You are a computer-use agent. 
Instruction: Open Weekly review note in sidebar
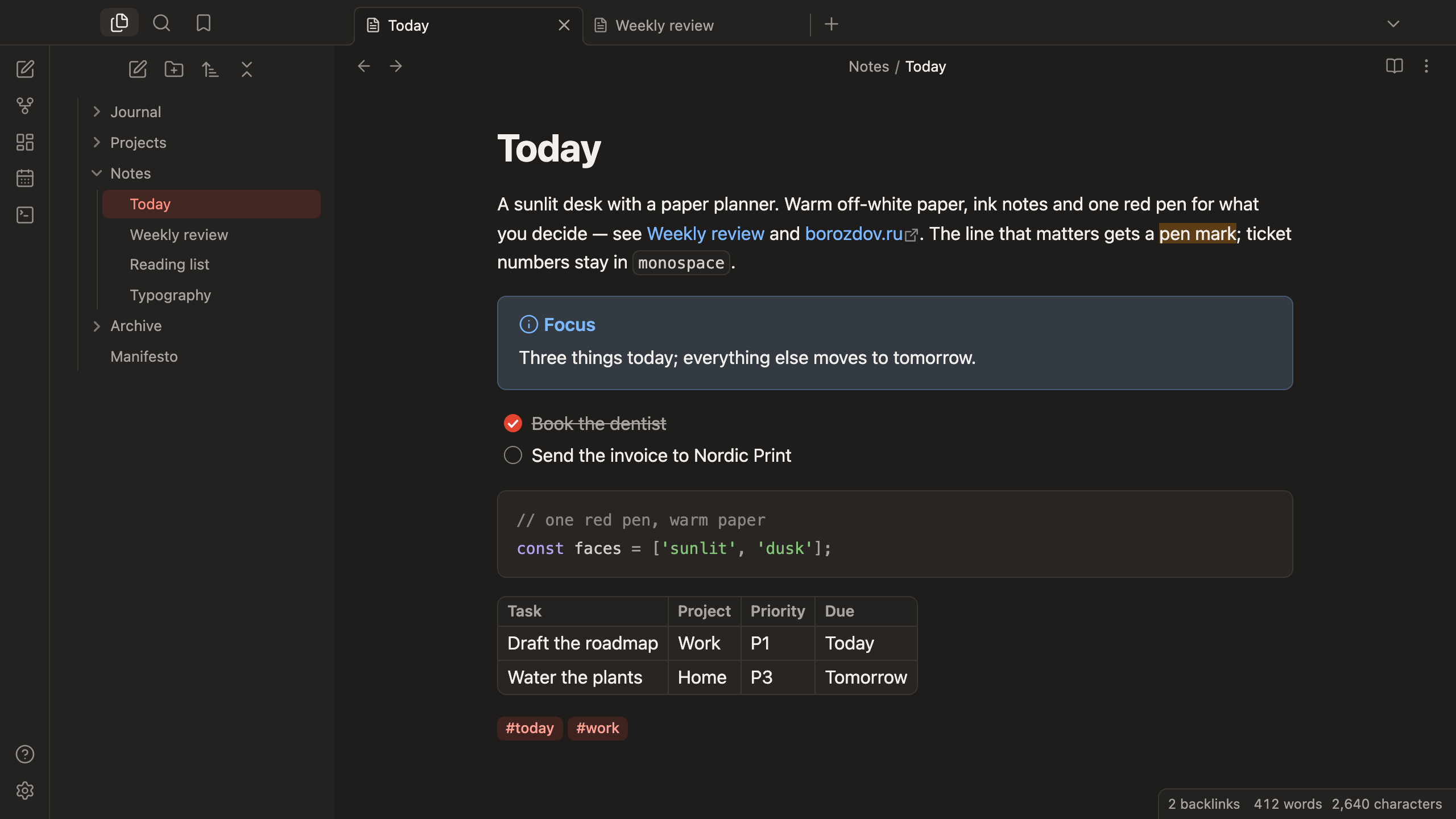coord(212,234)
